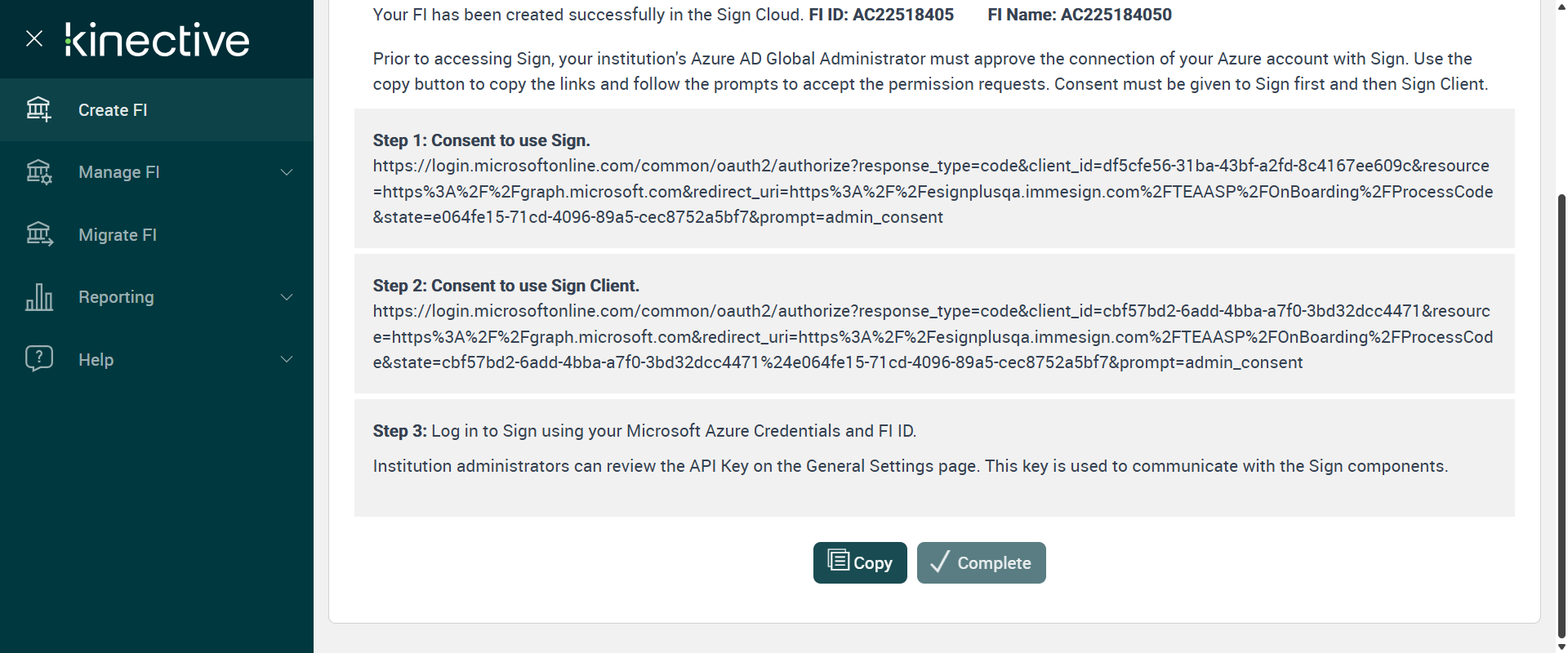Click the Migrate FI arrow-bank icon
Image resolution: width=1568 pixels, height=653 pixels.
pos(38,235)
